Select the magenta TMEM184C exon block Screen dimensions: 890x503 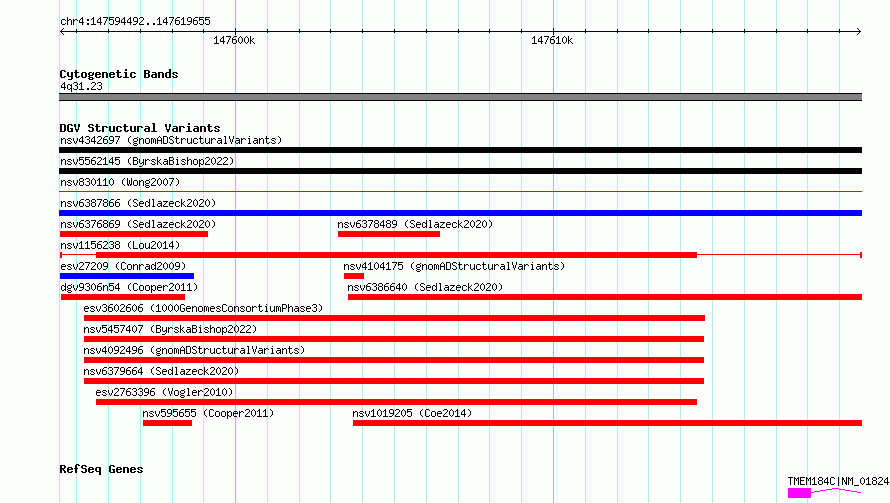pyautogui.click(x=799, y=493)
